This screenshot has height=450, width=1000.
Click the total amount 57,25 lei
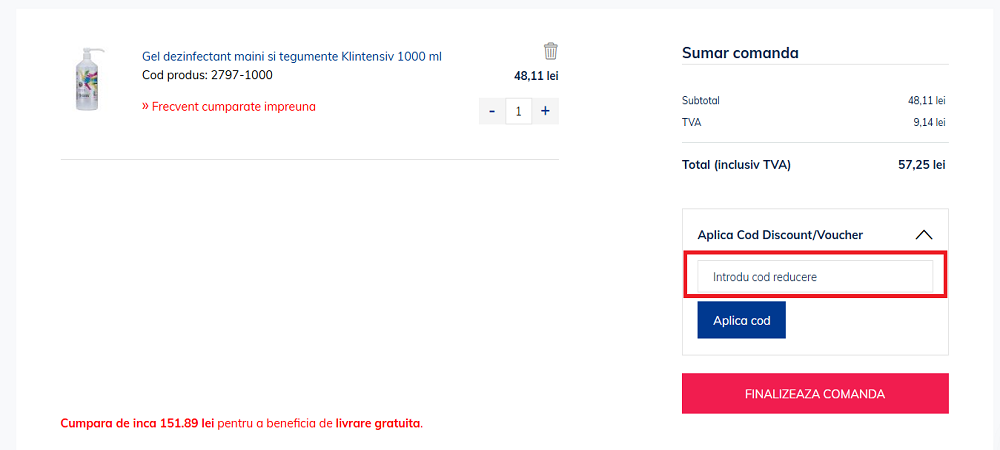pyautogui.click(x=921, y=164)
